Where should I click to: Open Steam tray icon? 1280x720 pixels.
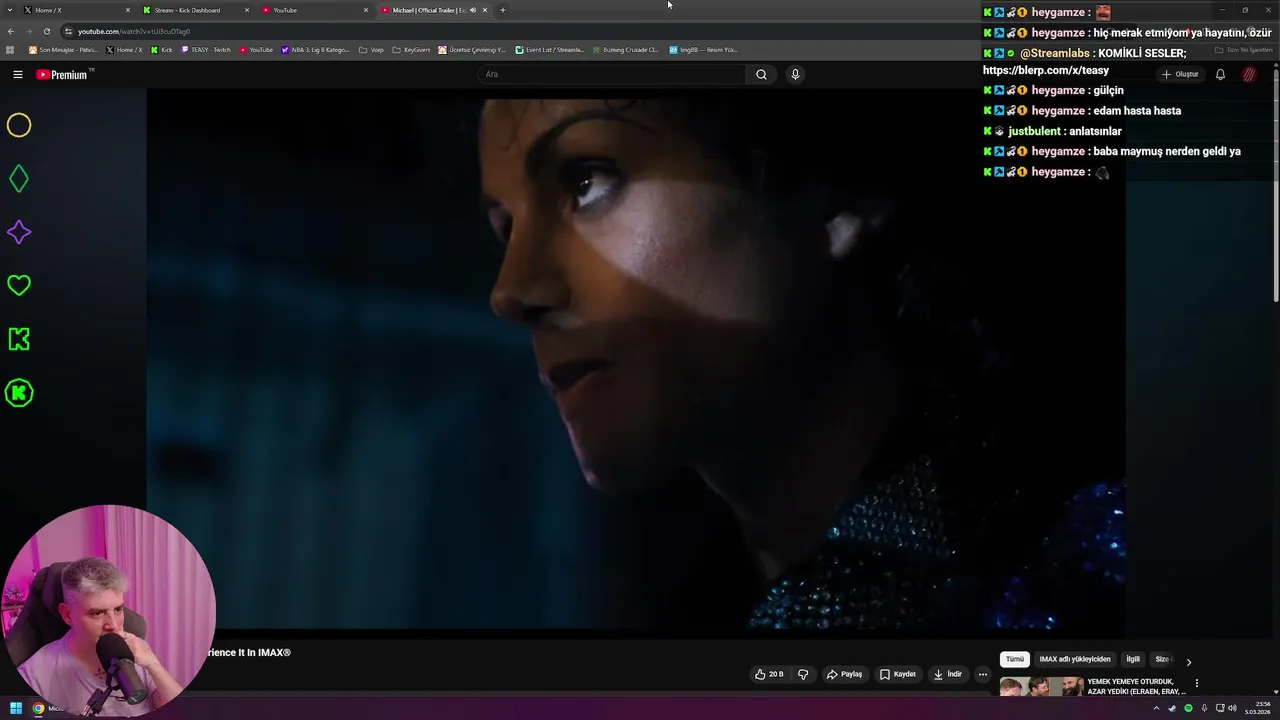(1172, 708)
